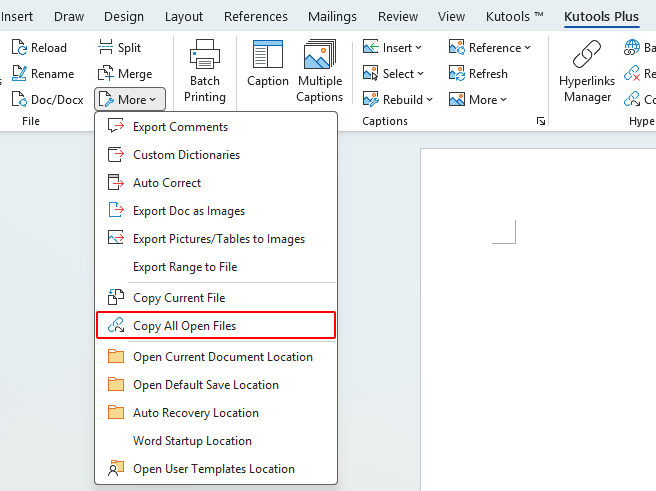Open the View tab
The image size is (656, 491).
click(x=451, y=17)
